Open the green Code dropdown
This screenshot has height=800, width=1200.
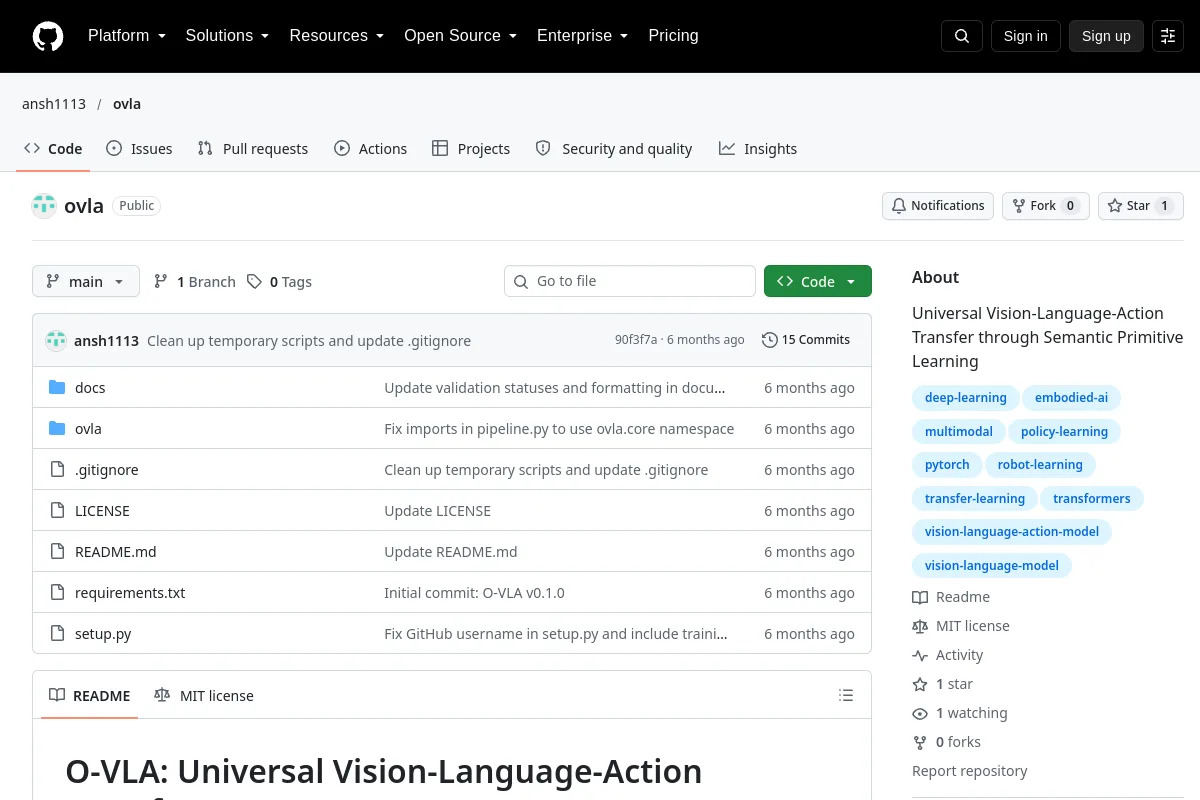[818, 282]
